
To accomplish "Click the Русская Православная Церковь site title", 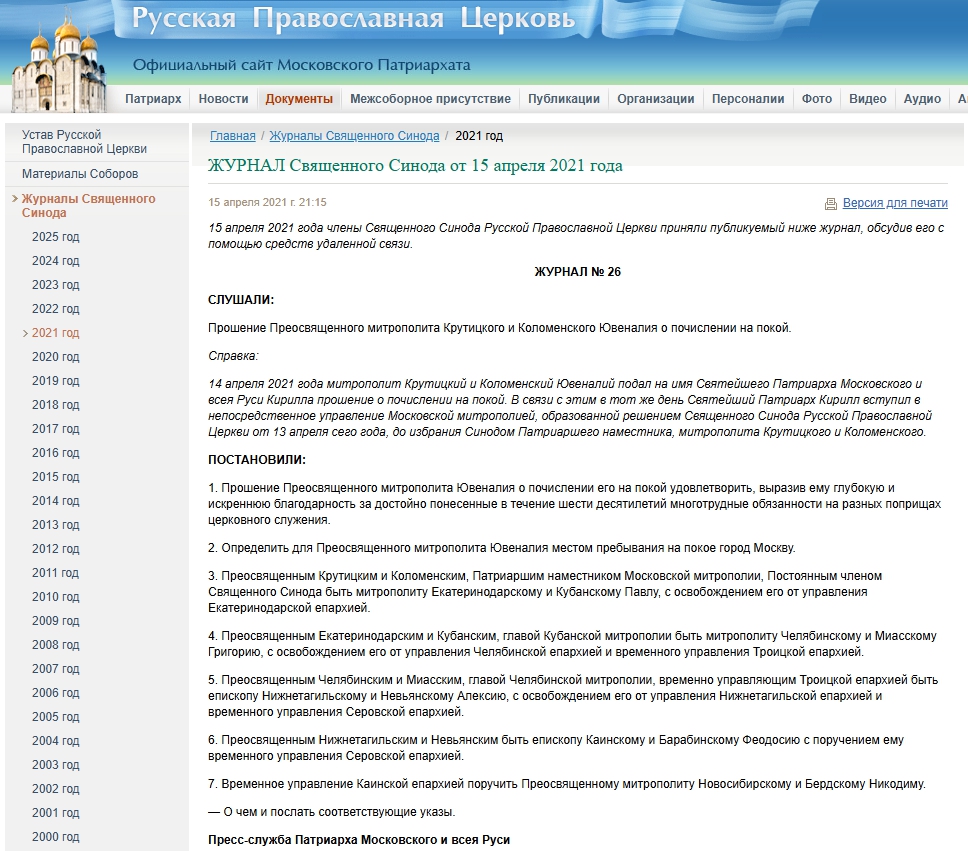I will pos(353,19).
